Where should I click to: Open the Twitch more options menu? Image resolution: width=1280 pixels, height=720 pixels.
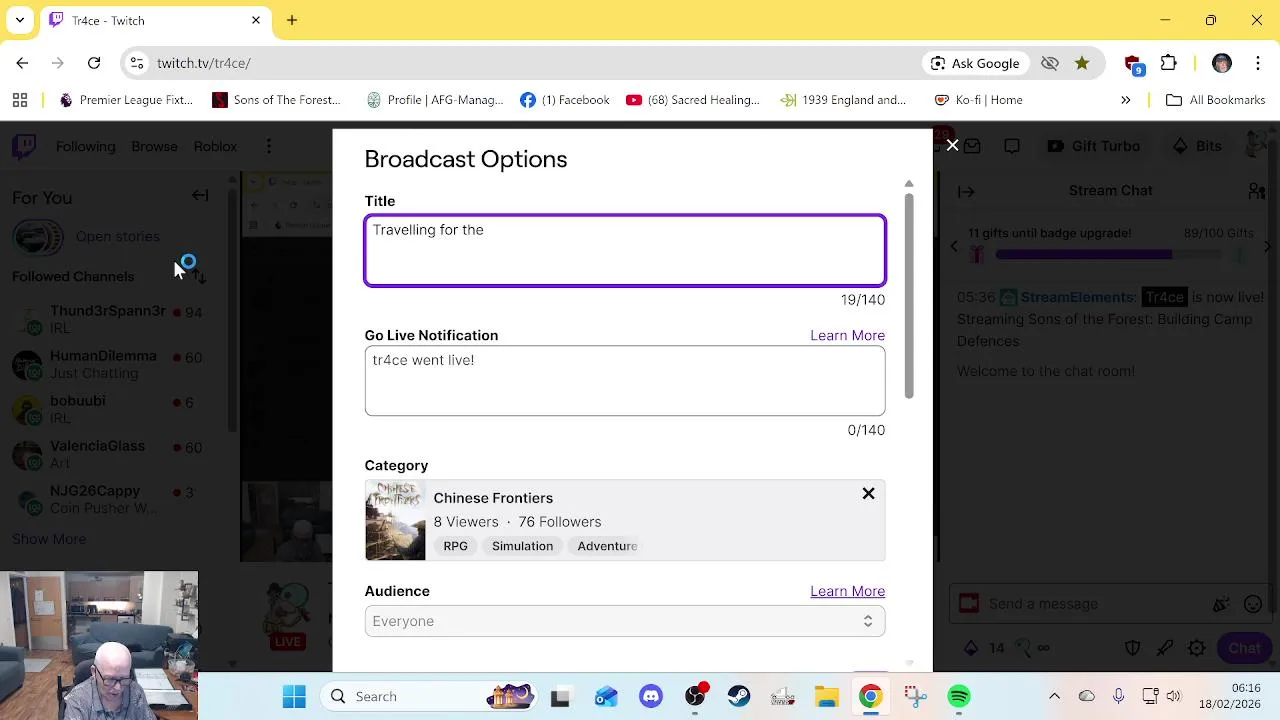point(268,146)
